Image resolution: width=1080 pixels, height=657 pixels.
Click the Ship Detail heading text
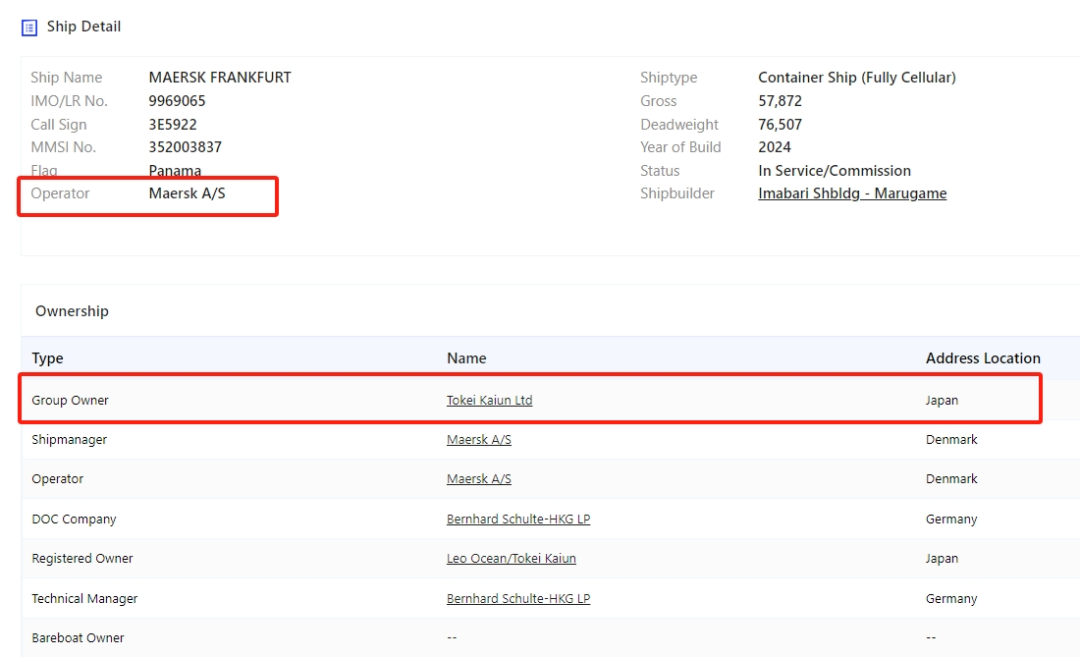(83, 27)
